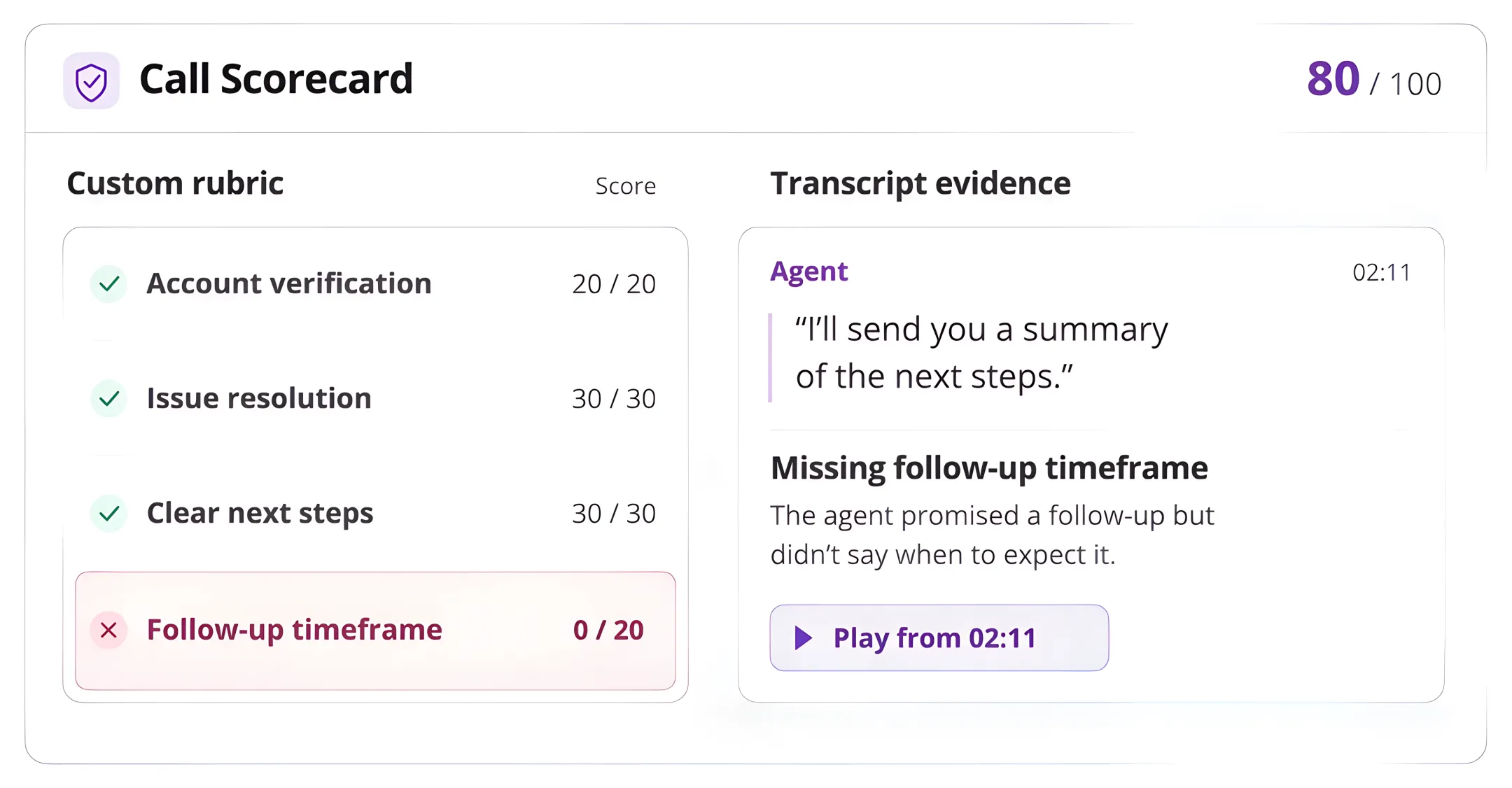Play from 02:11 in the transcript

(x=939, y=638)
